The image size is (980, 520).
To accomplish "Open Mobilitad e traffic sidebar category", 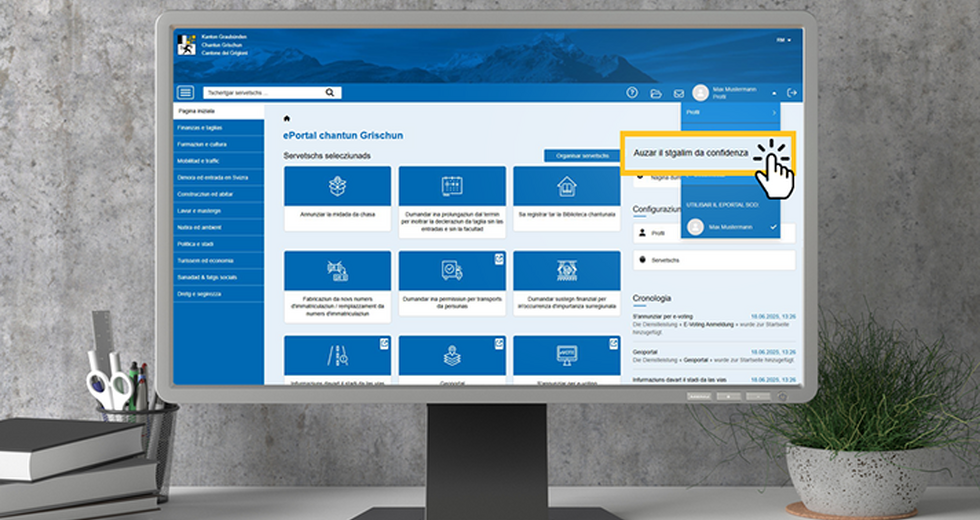I will [218, 161].
